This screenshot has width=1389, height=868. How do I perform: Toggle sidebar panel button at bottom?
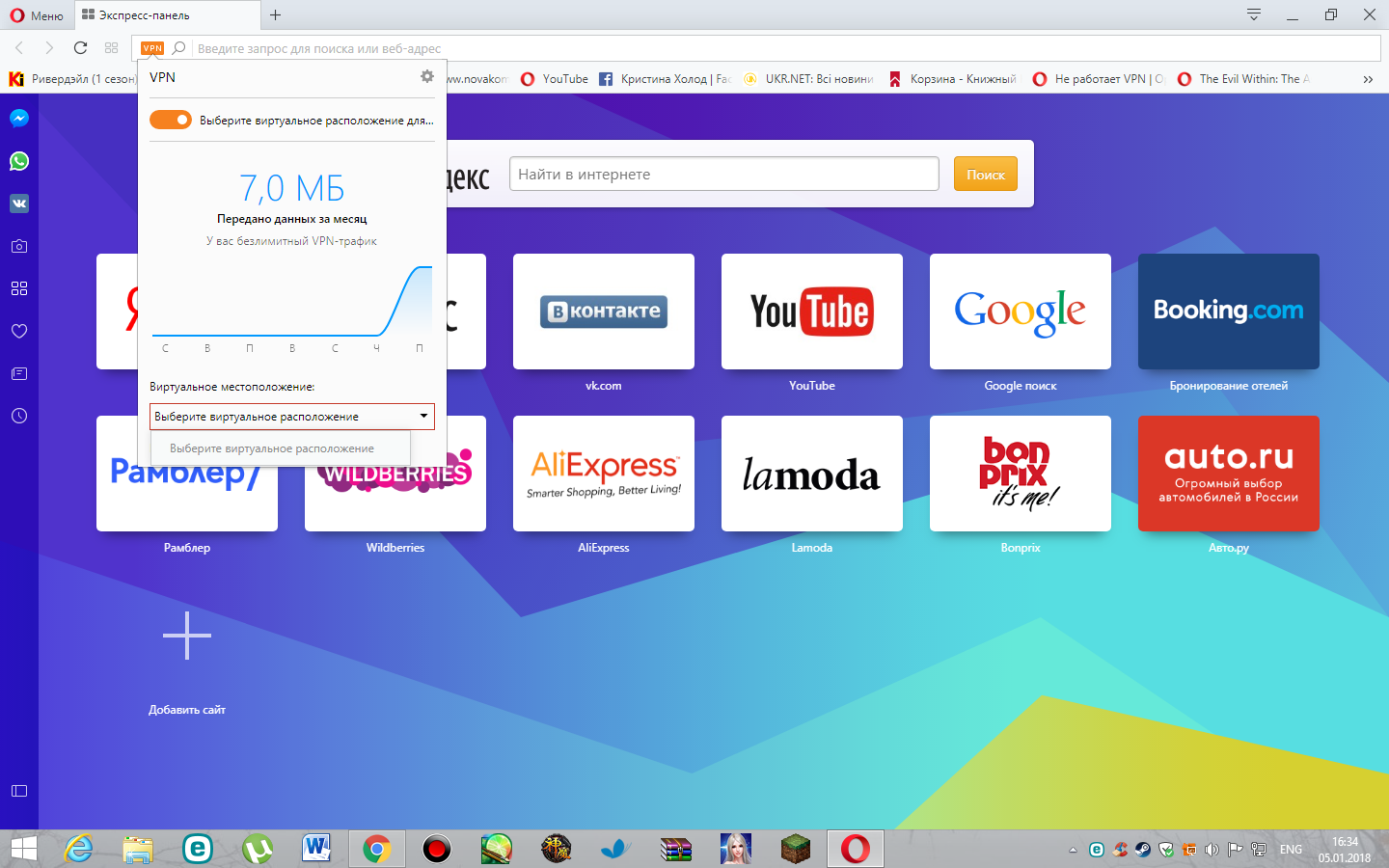(x=19, y=791)
